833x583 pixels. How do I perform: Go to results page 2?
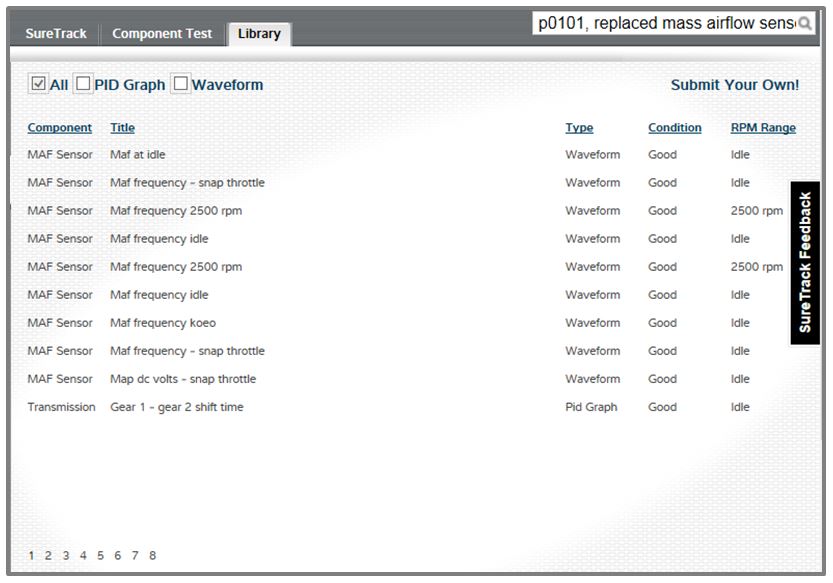click(48, 556)
